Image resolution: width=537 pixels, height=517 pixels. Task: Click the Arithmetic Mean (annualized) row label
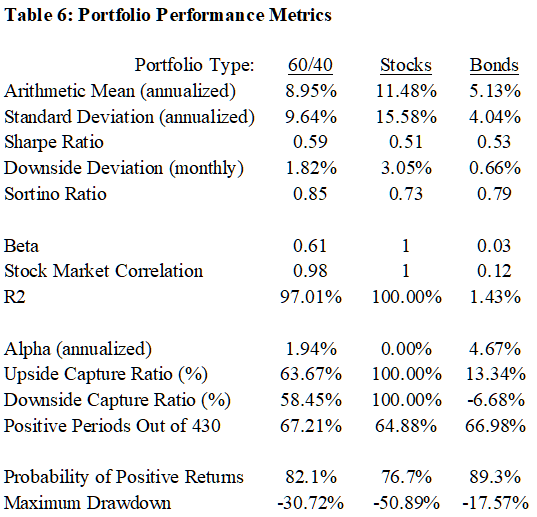(120, 91)
